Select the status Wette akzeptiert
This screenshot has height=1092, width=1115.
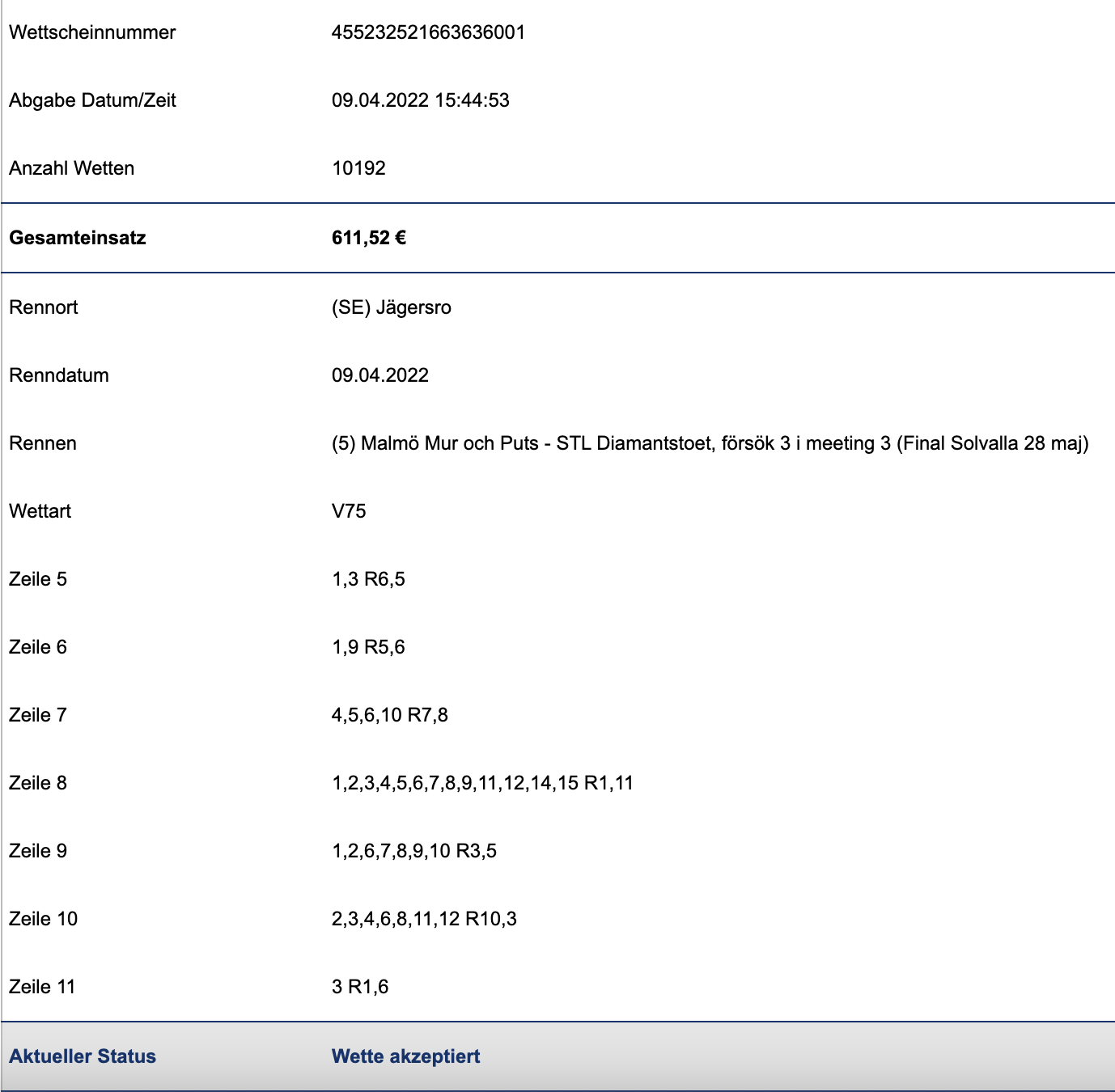[x=406, y=1056]
